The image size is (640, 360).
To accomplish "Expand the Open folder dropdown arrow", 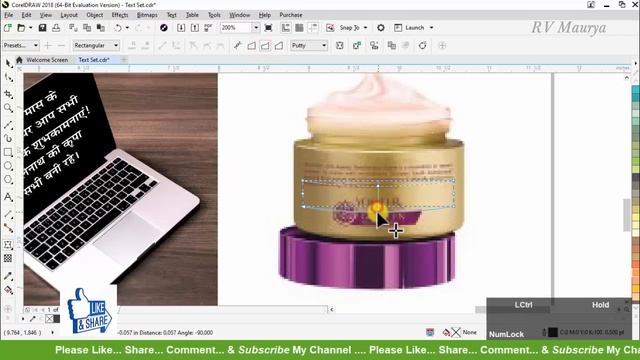I will 30,28.
